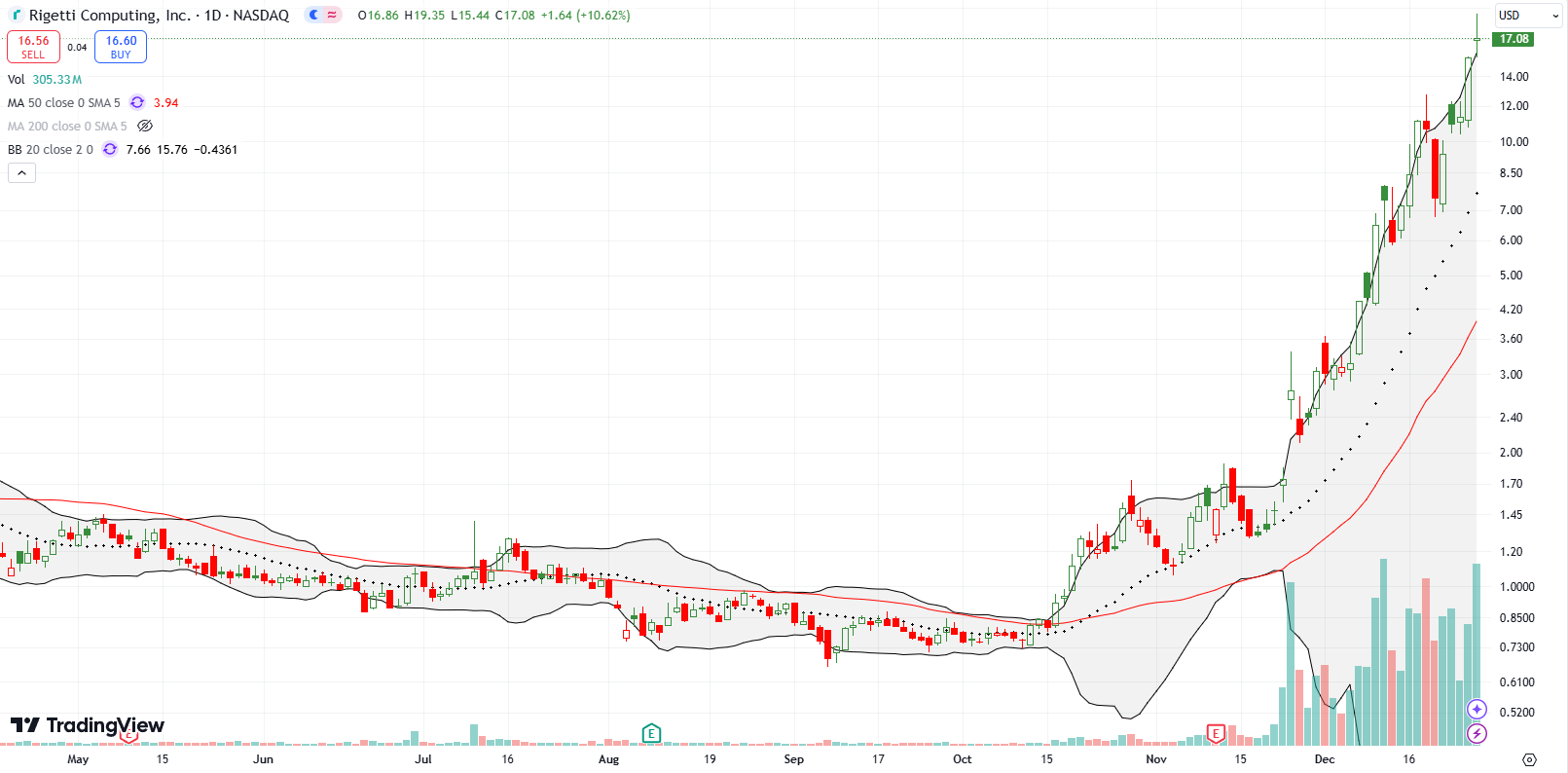
Task: Select the MA 200 close 0 SMA 5 legend
Action: tap(67, 126)
